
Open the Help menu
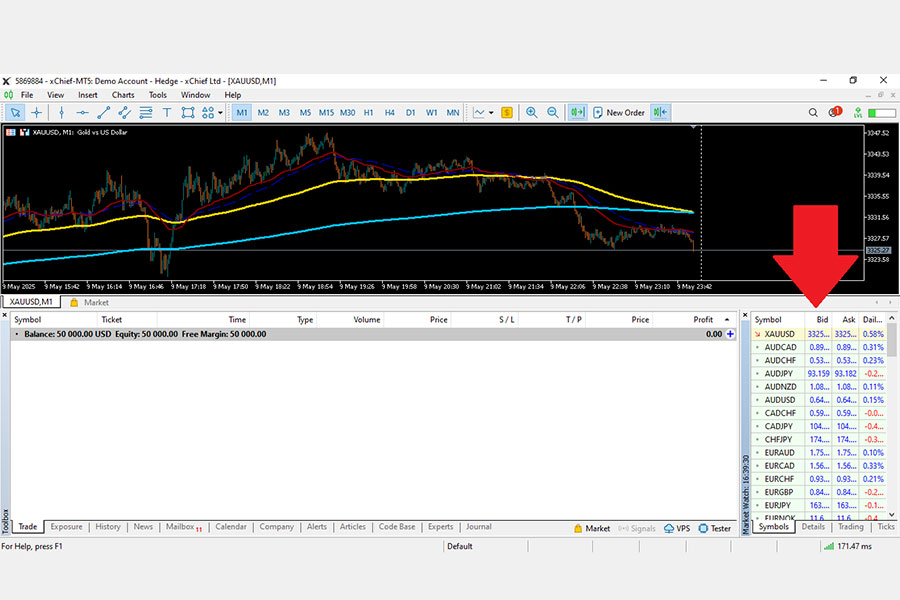point(232,95)
